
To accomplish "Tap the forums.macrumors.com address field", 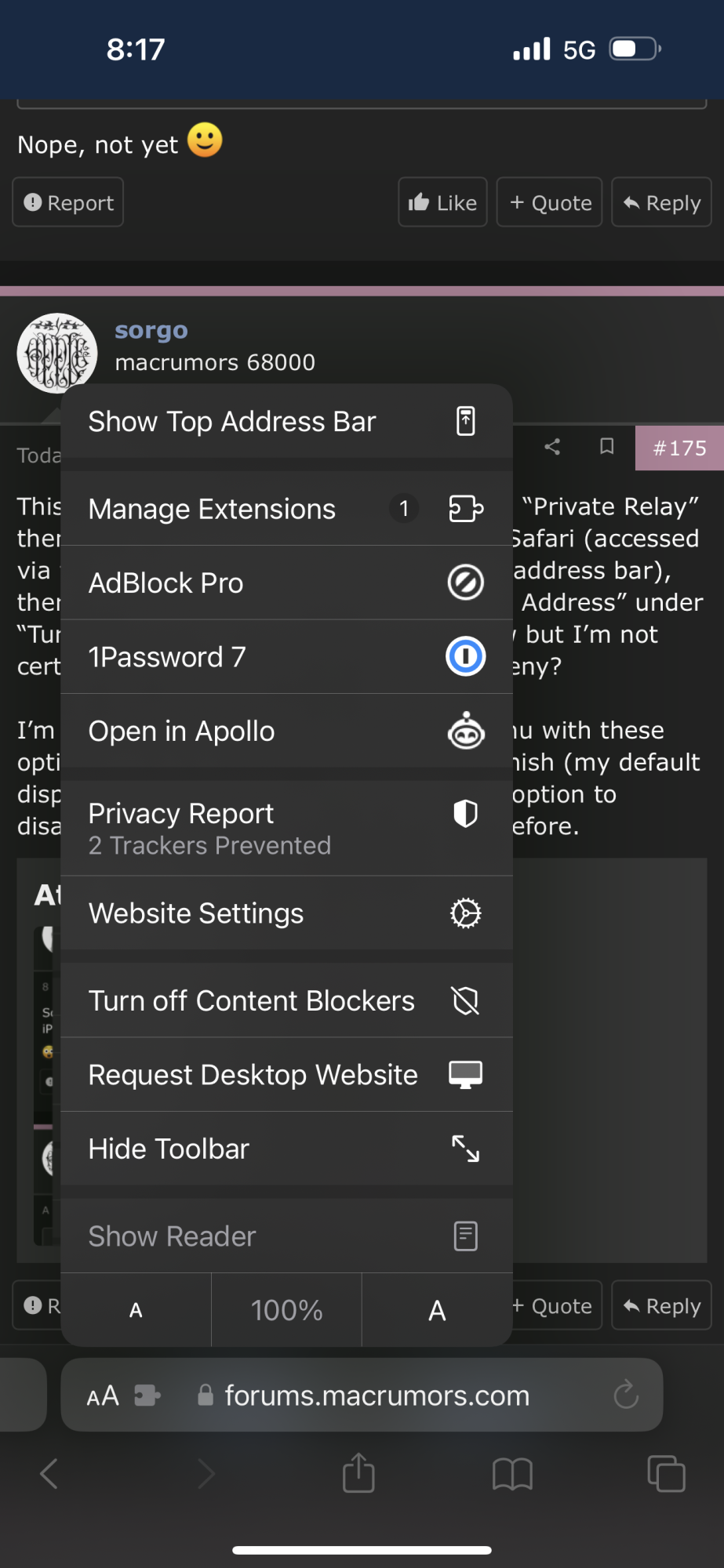I will tap(377, 1396).
